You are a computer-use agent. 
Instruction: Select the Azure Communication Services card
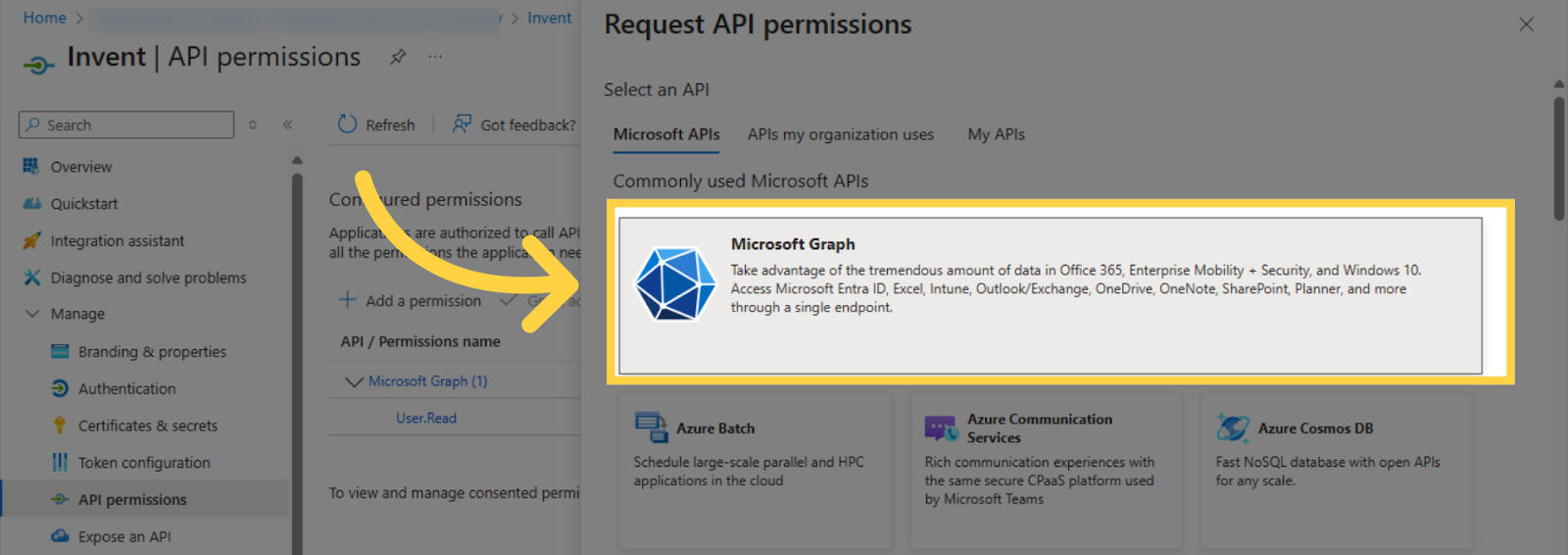click(x=1046, y=474)
